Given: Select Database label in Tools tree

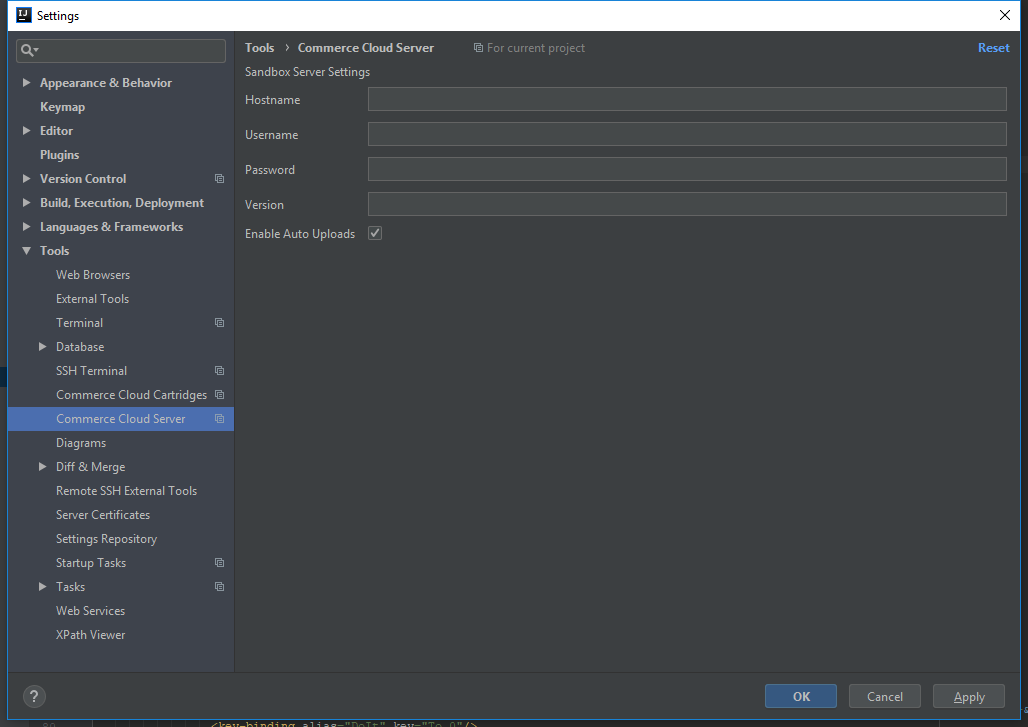Looking at the screenshot, I should coord(80,347).
